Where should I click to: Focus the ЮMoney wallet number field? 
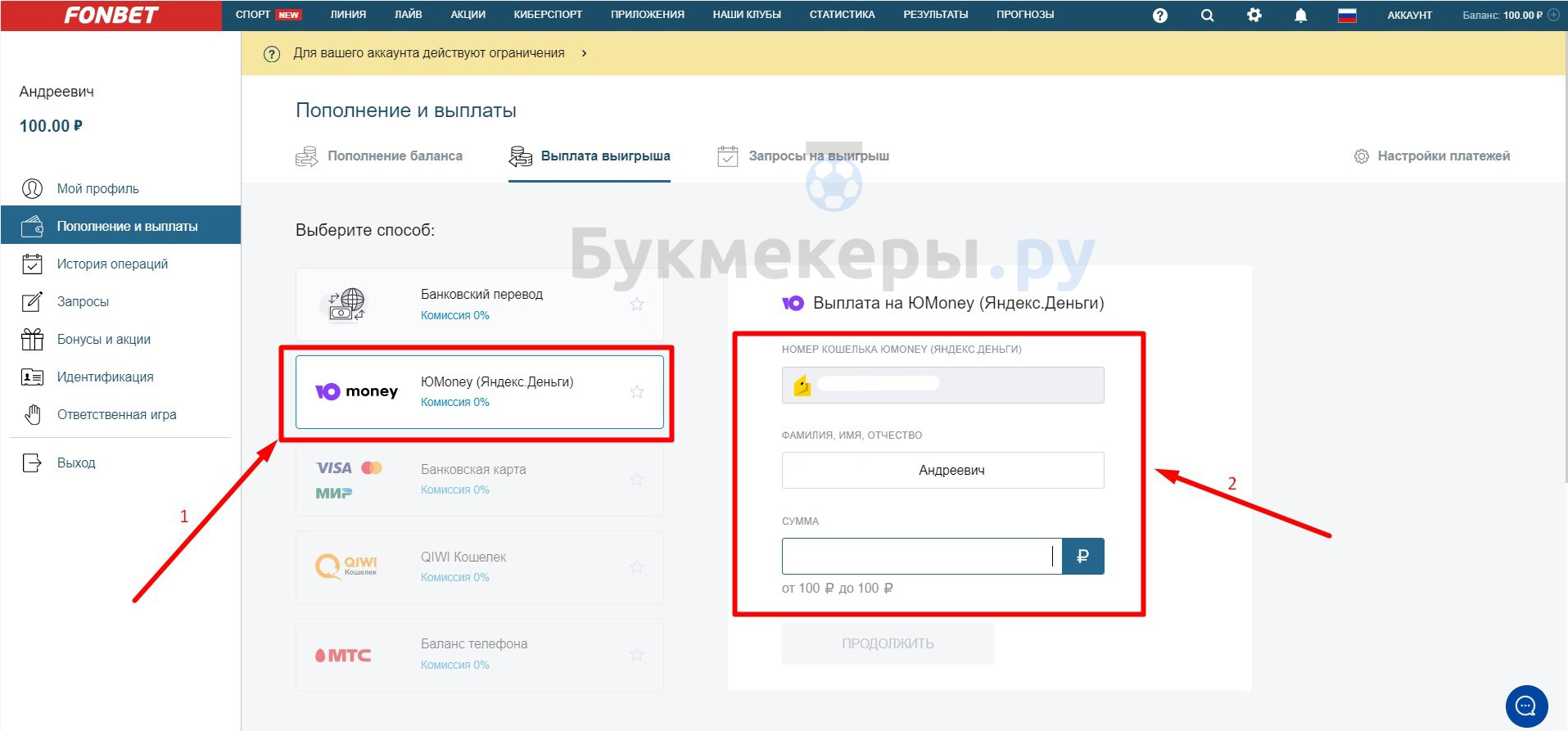943,385
